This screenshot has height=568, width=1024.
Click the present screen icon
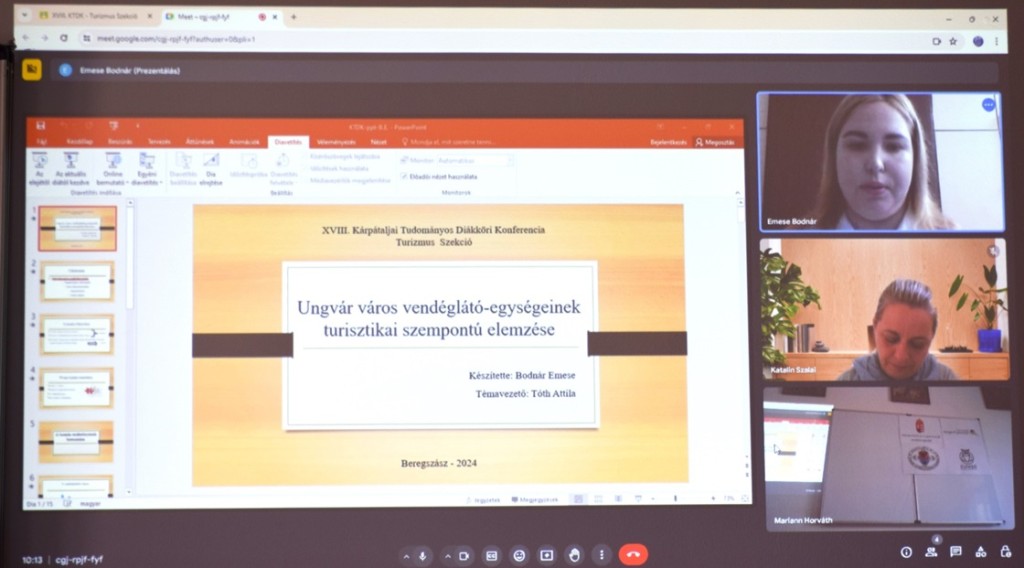(547, 555)
